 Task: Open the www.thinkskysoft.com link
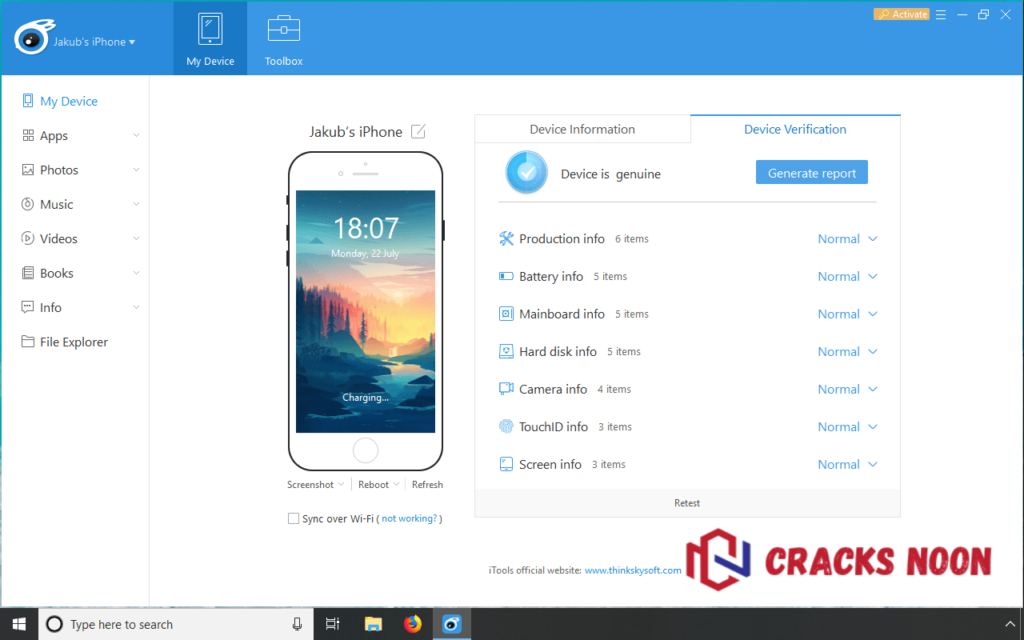[x=633, y=570]
